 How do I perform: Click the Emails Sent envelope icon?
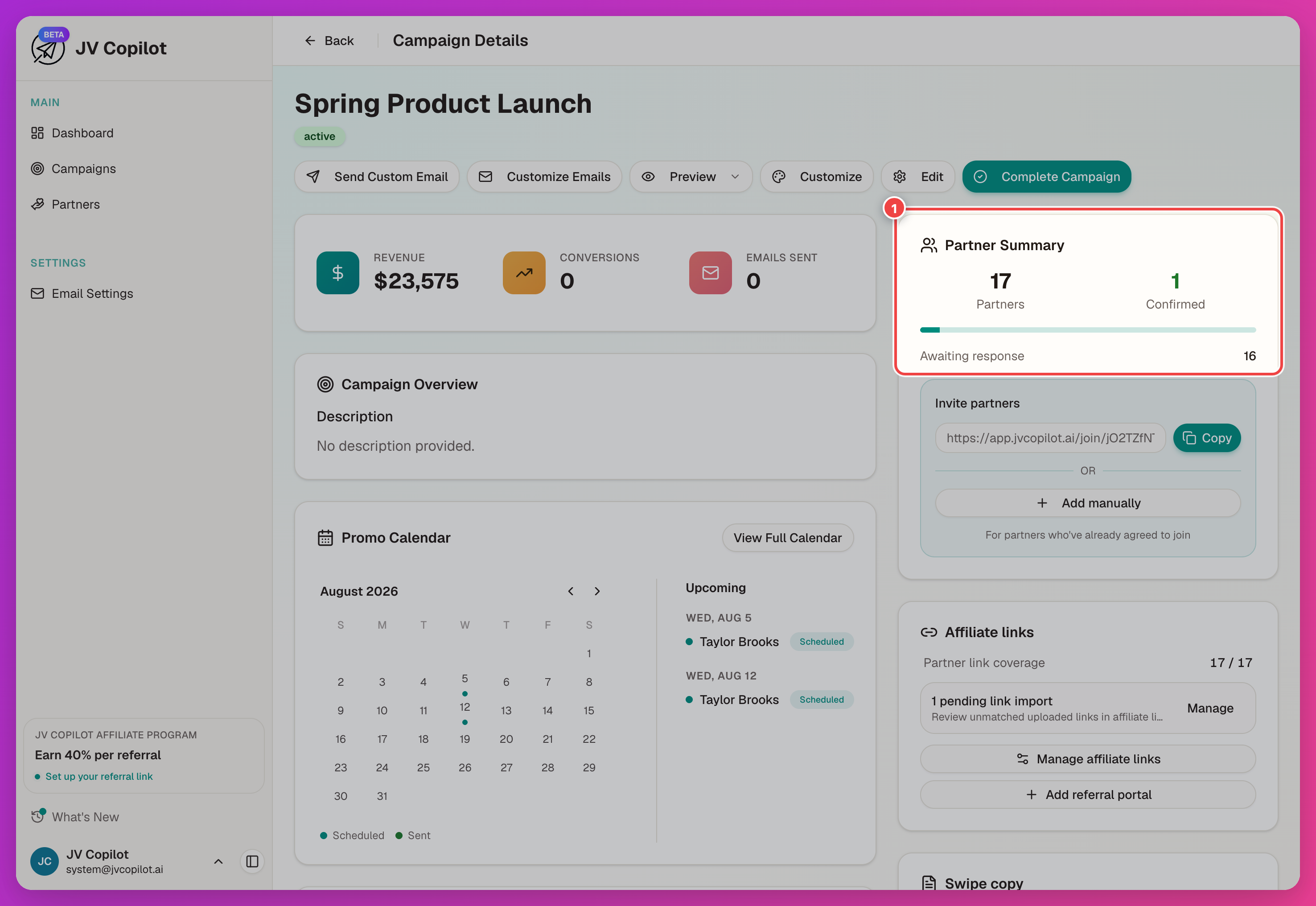(x=710, y=273)
